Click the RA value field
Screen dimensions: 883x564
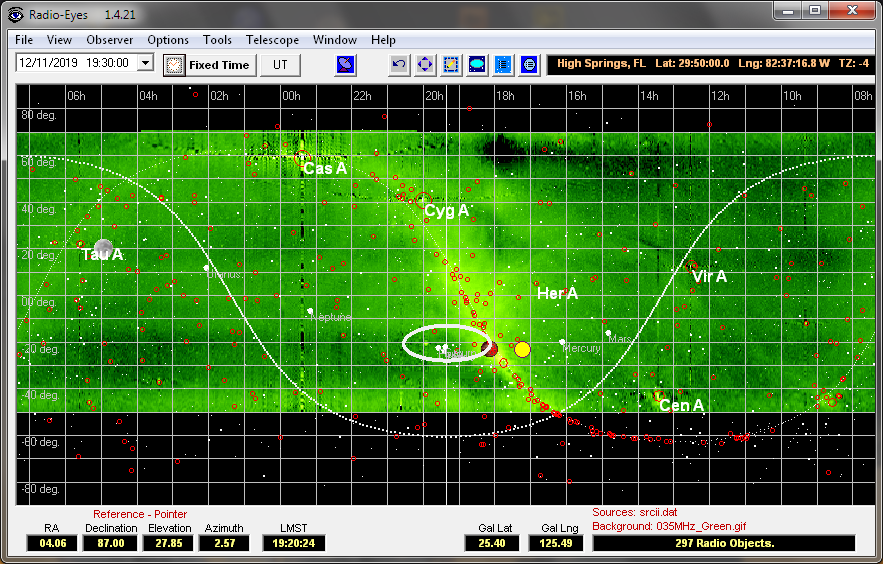click(52, 543)
